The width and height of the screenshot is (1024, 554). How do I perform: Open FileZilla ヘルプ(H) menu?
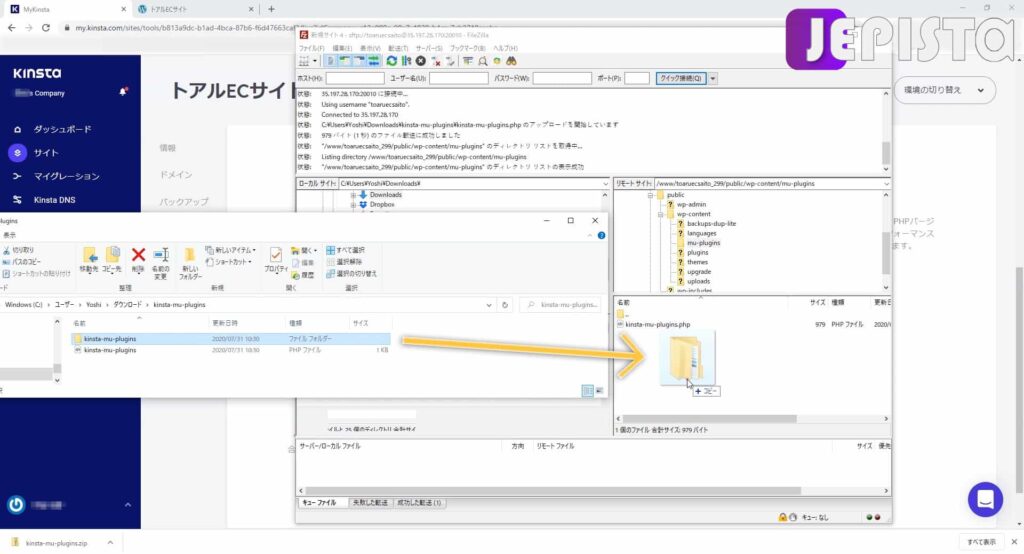coord(505,48)
